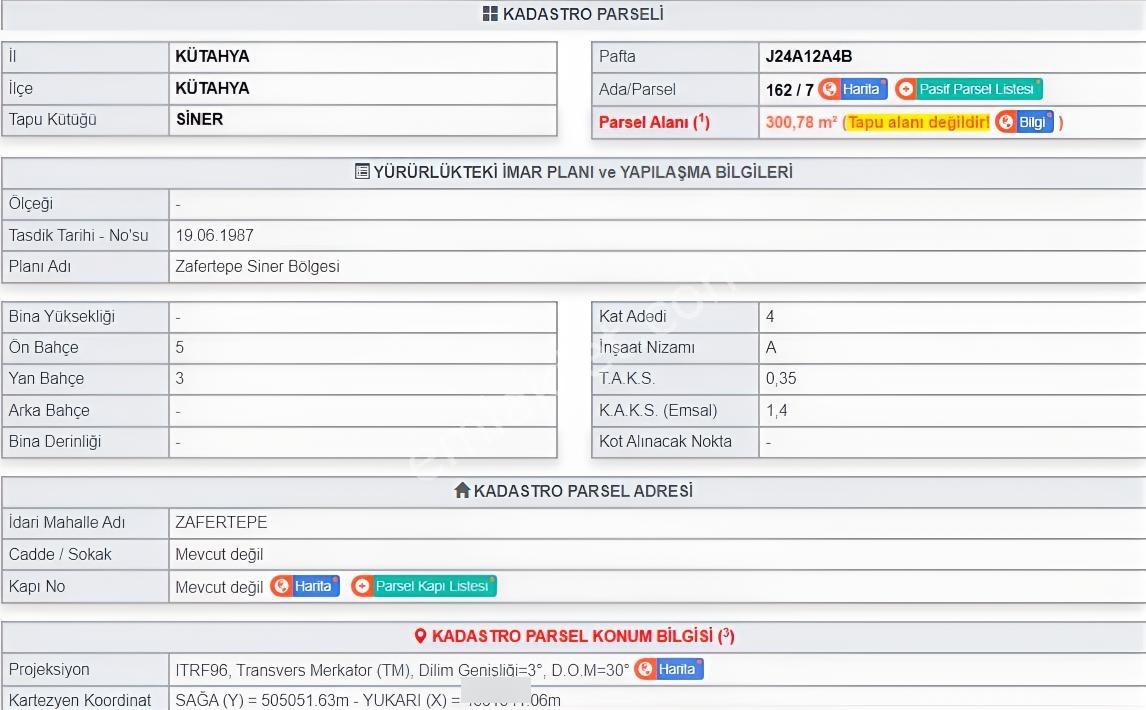Image resolution: width=1146 pixels, height=710 pixels.
Task: Click the location pin beside KADASTRO PARSEL KONUM BİLGİSİ
Action: (x=420, y=636)
